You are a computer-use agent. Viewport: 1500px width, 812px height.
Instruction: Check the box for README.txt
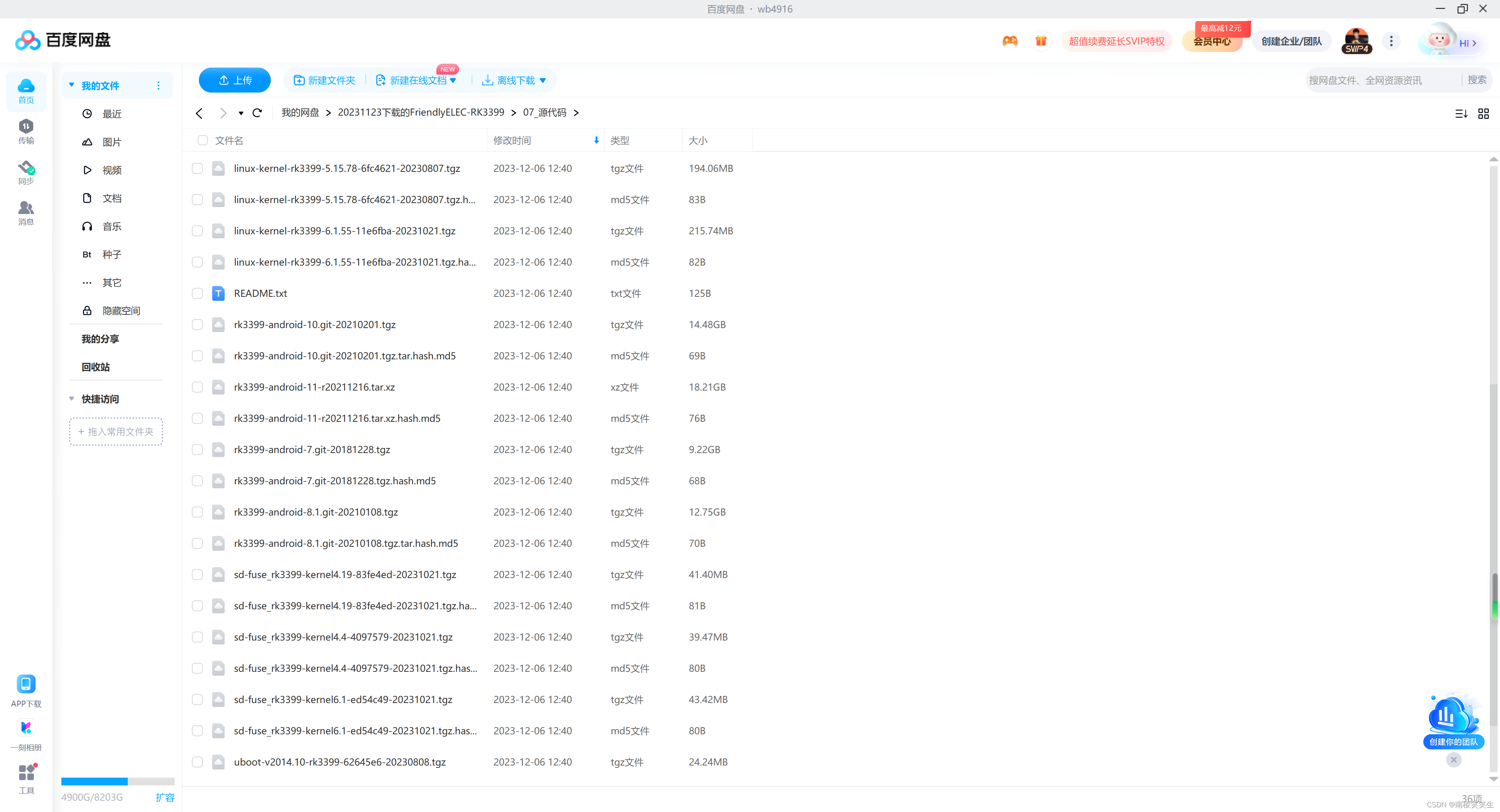coord(197,293)
